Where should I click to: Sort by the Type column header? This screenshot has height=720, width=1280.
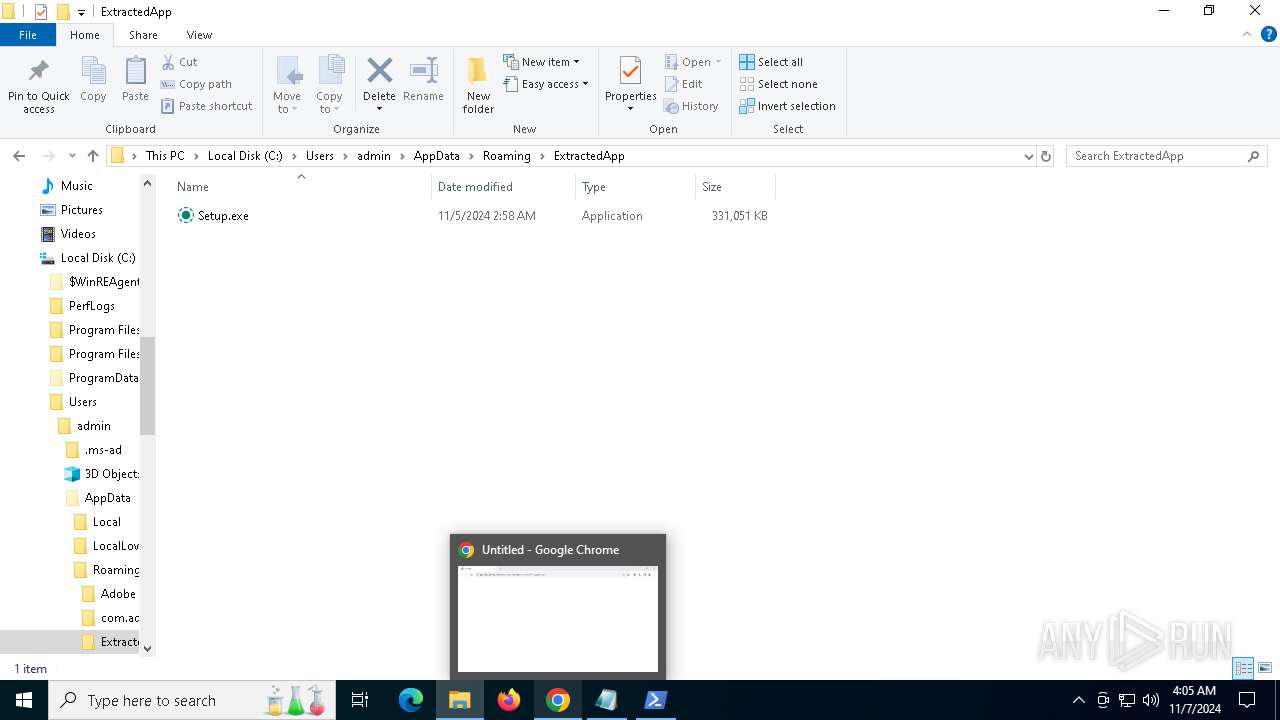635,187
